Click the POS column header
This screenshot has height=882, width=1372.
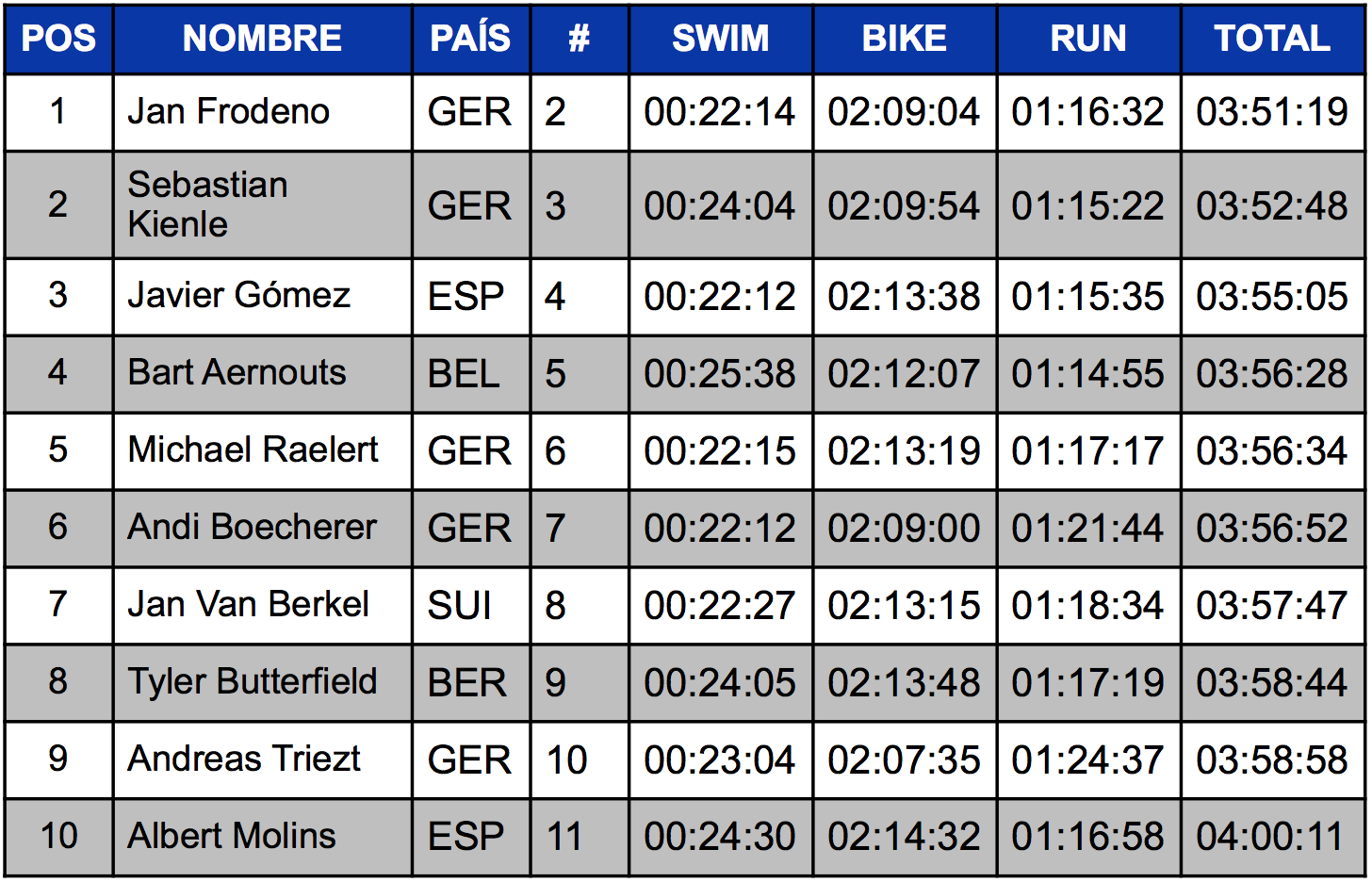coord(58,39)
